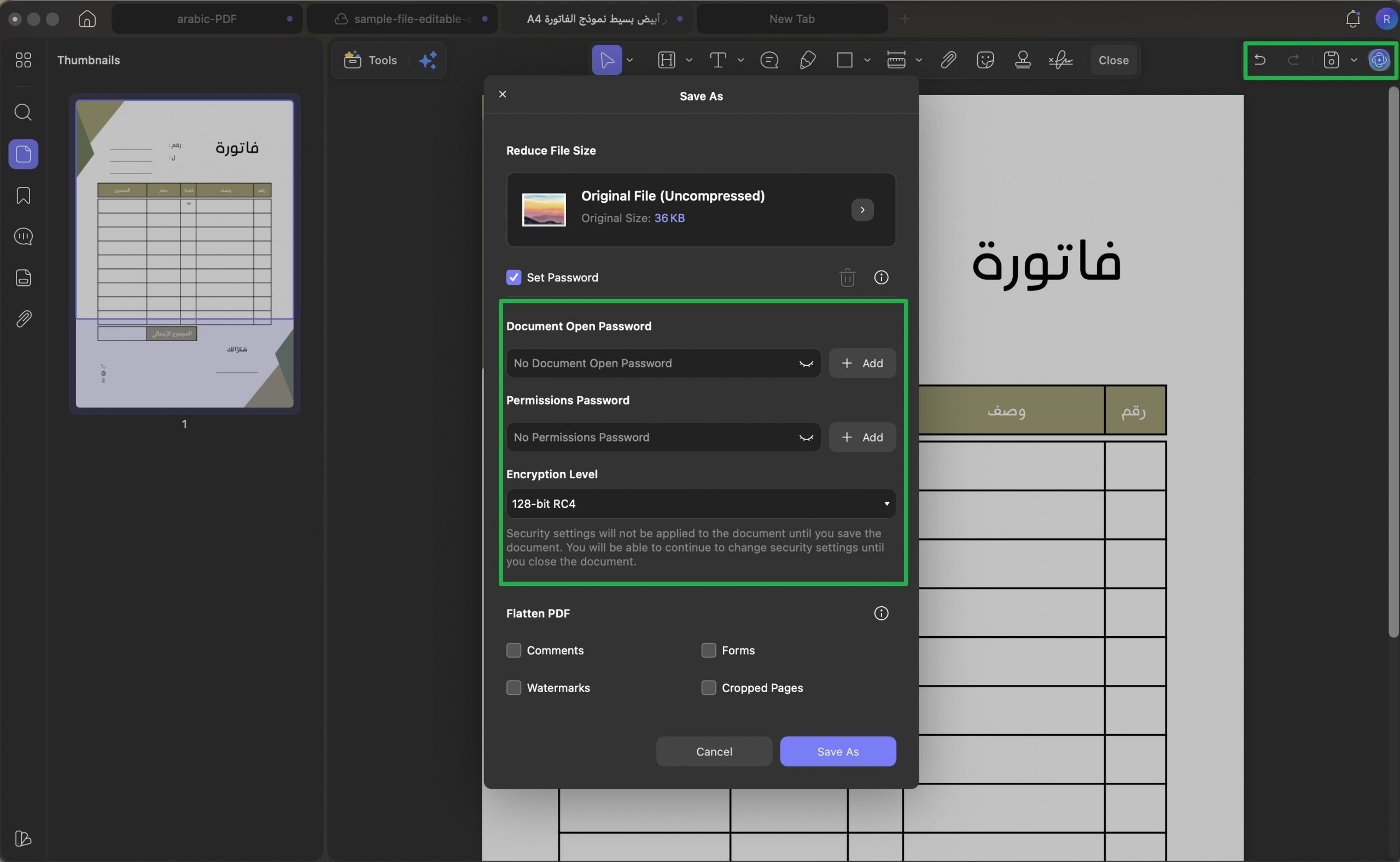
Task: Toggle Document Open Password visibility eye
Action: coord(806,363)
